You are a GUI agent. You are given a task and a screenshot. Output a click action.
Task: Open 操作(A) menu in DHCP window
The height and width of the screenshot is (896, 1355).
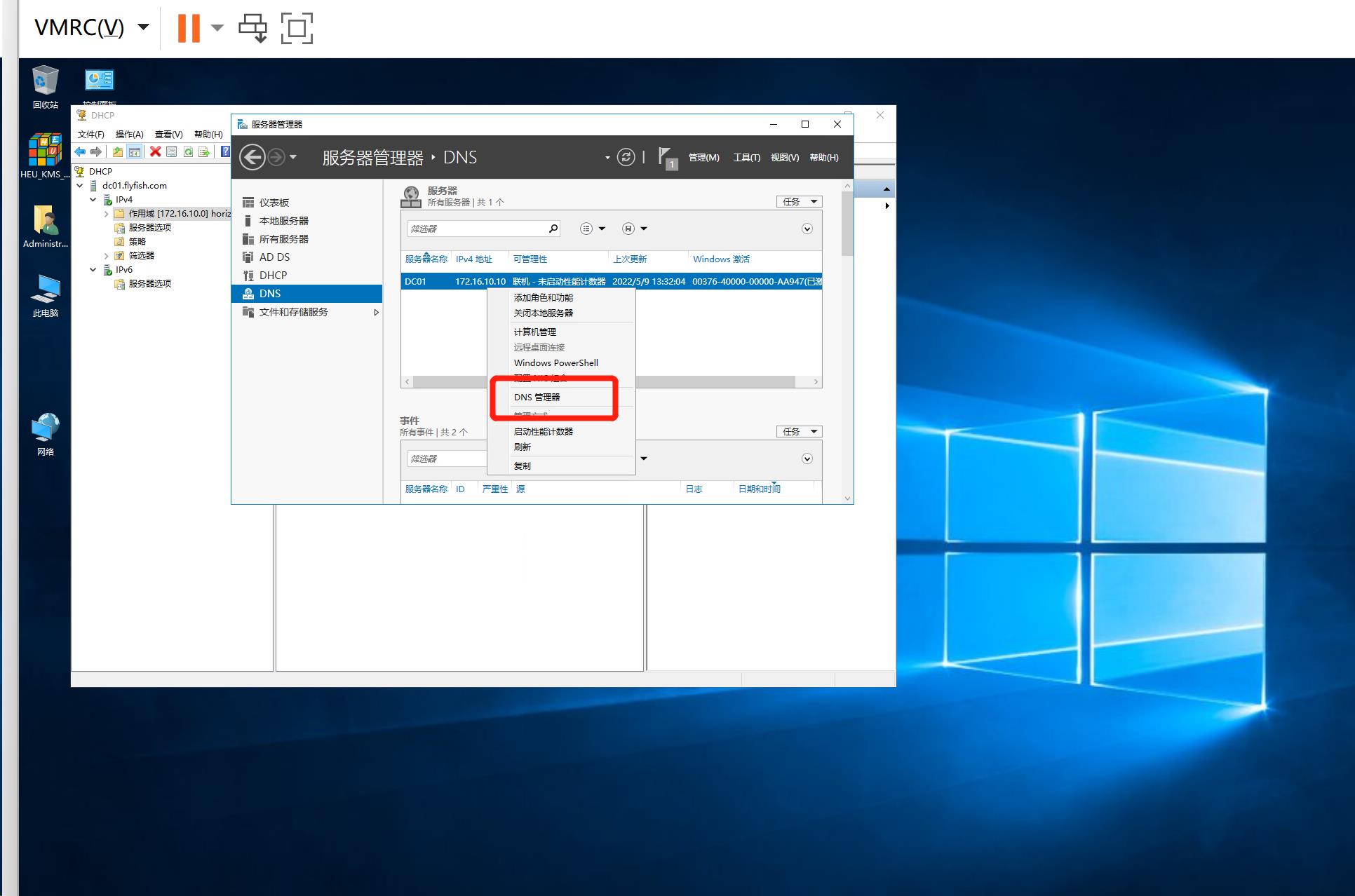(129, 134)
